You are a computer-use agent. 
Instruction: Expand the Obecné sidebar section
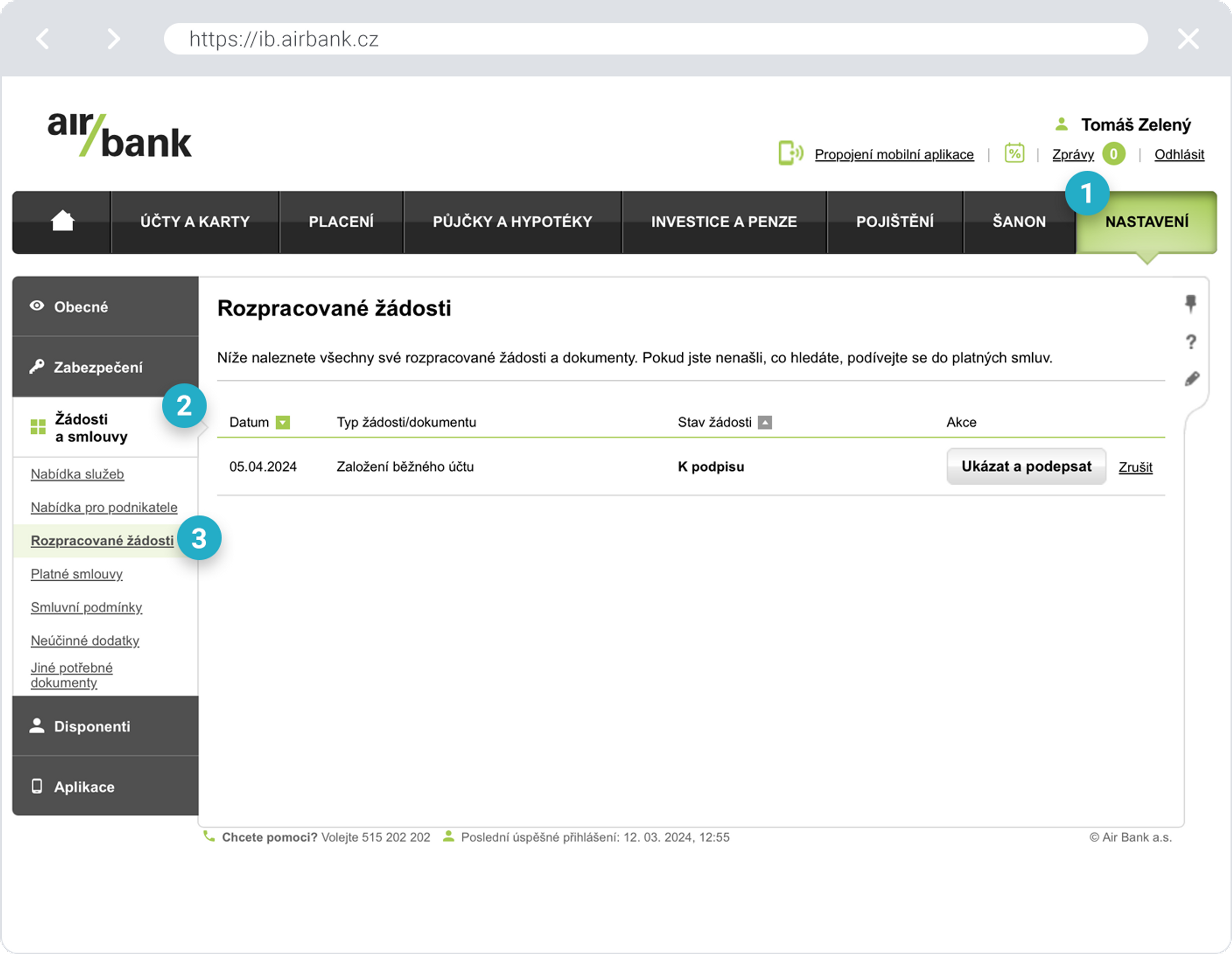point(106,307)
